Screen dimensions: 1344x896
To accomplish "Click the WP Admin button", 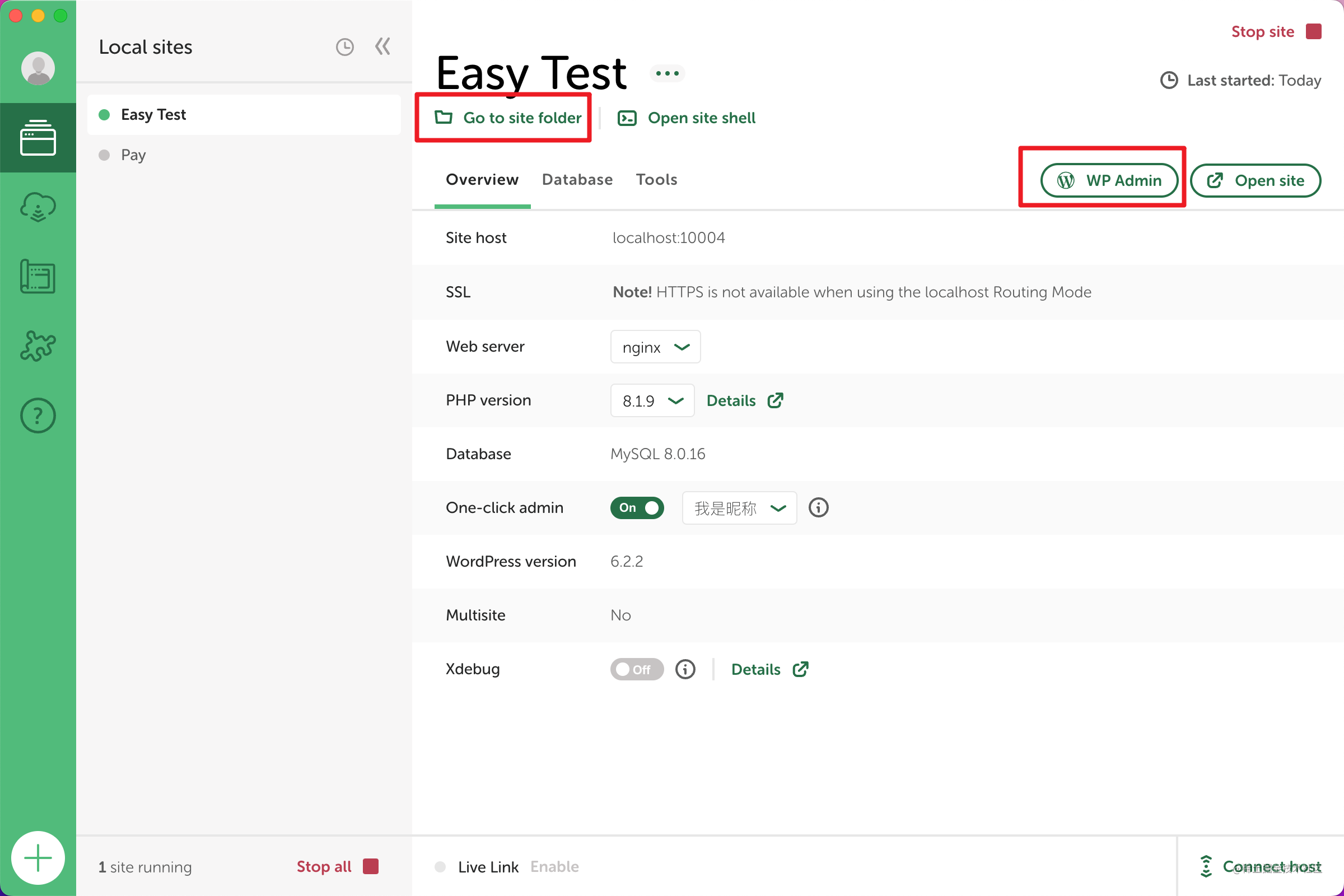I will 1109,180.
